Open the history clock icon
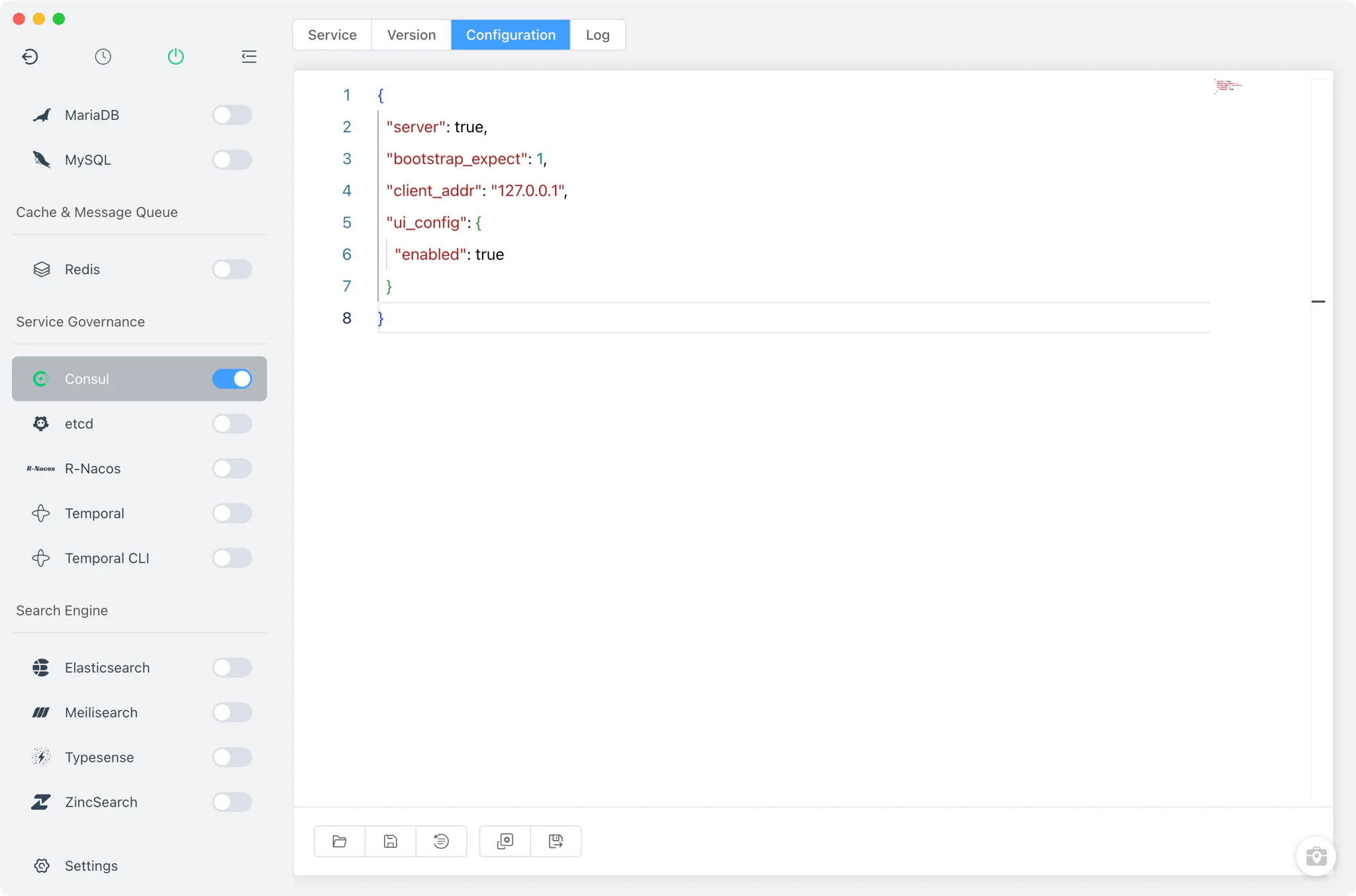Screen dimensions: 1356x896 coord(103,57)
